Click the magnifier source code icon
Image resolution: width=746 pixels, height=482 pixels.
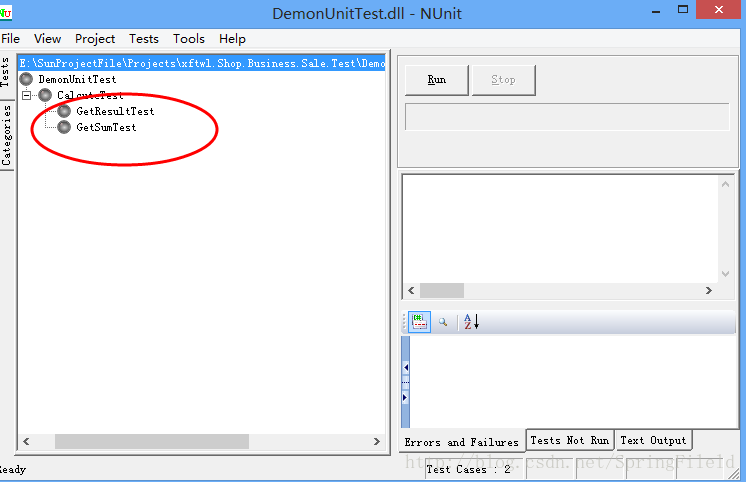pyautogui.click(x=443, y=322)
